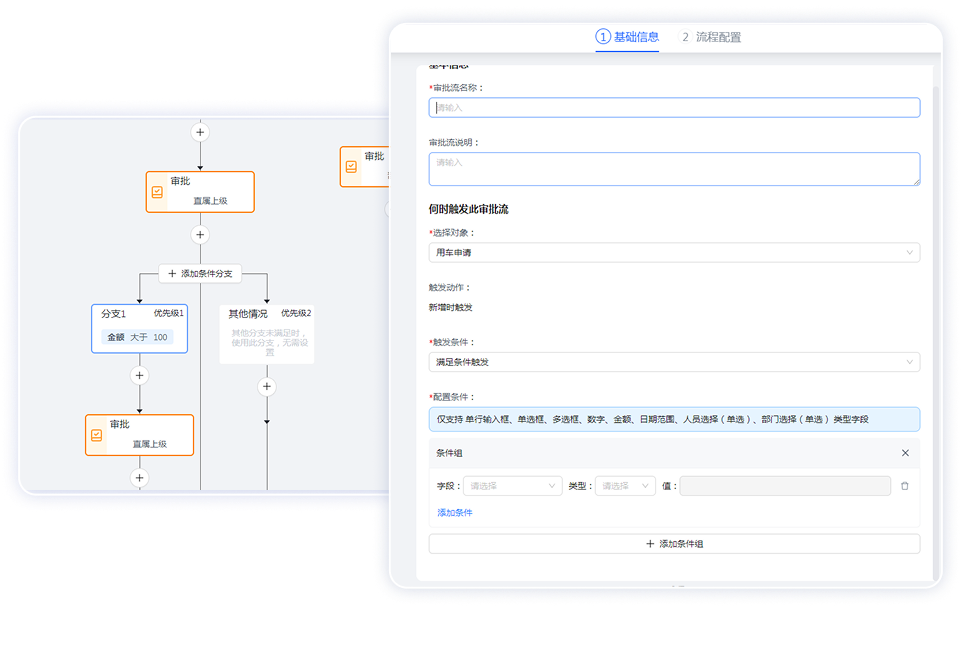Click the plus icon directly above 添加条件分支

point(200,235)
